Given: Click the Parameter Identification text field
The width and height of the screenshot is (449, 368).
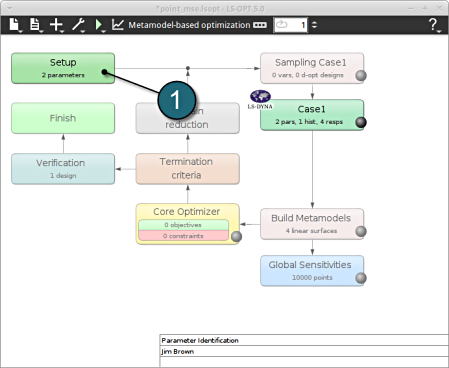Looking at the screenshot, I should (304, 340).
